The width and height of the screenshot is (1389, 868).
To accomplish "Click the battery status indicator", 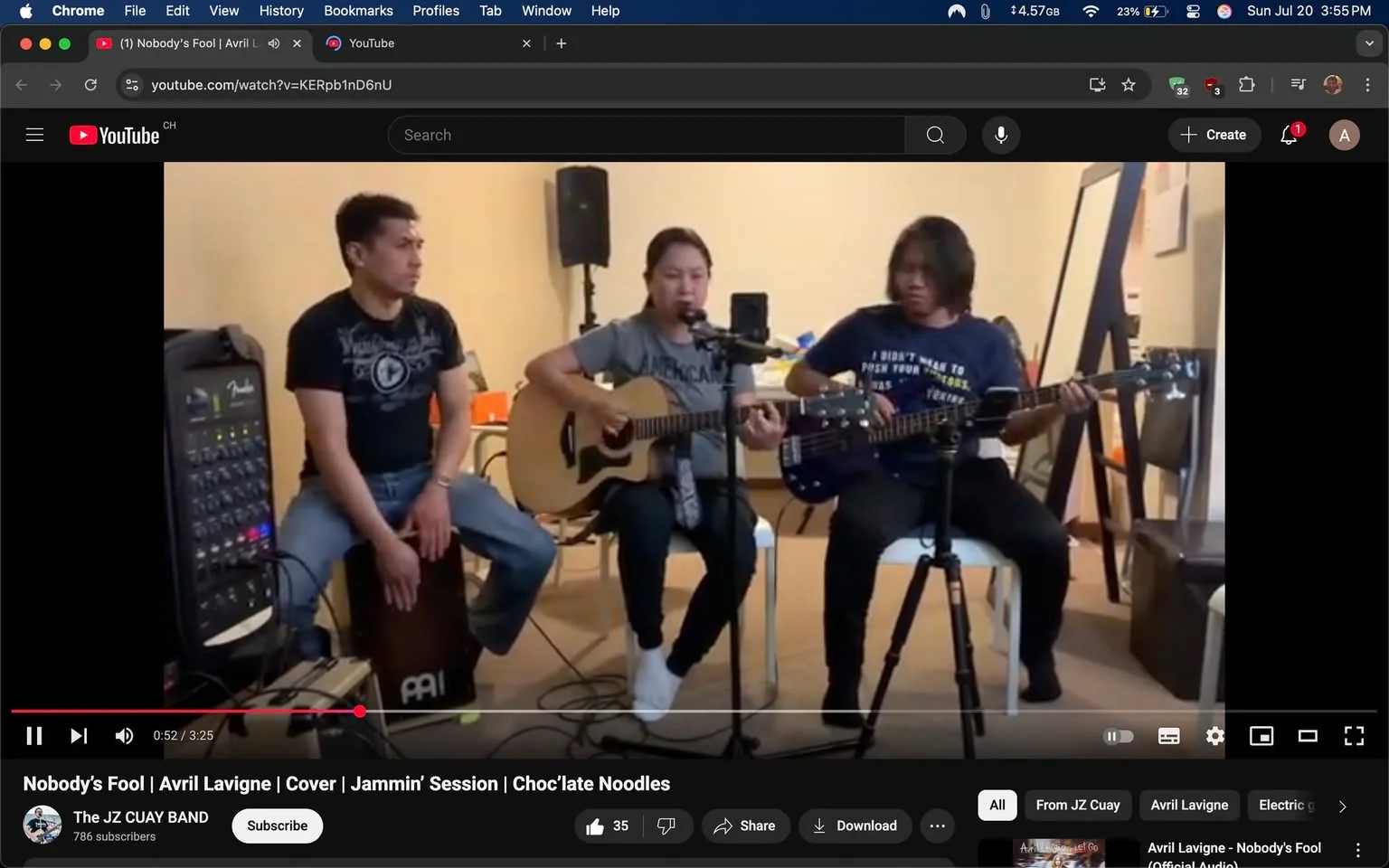I will click(1142, 11).
